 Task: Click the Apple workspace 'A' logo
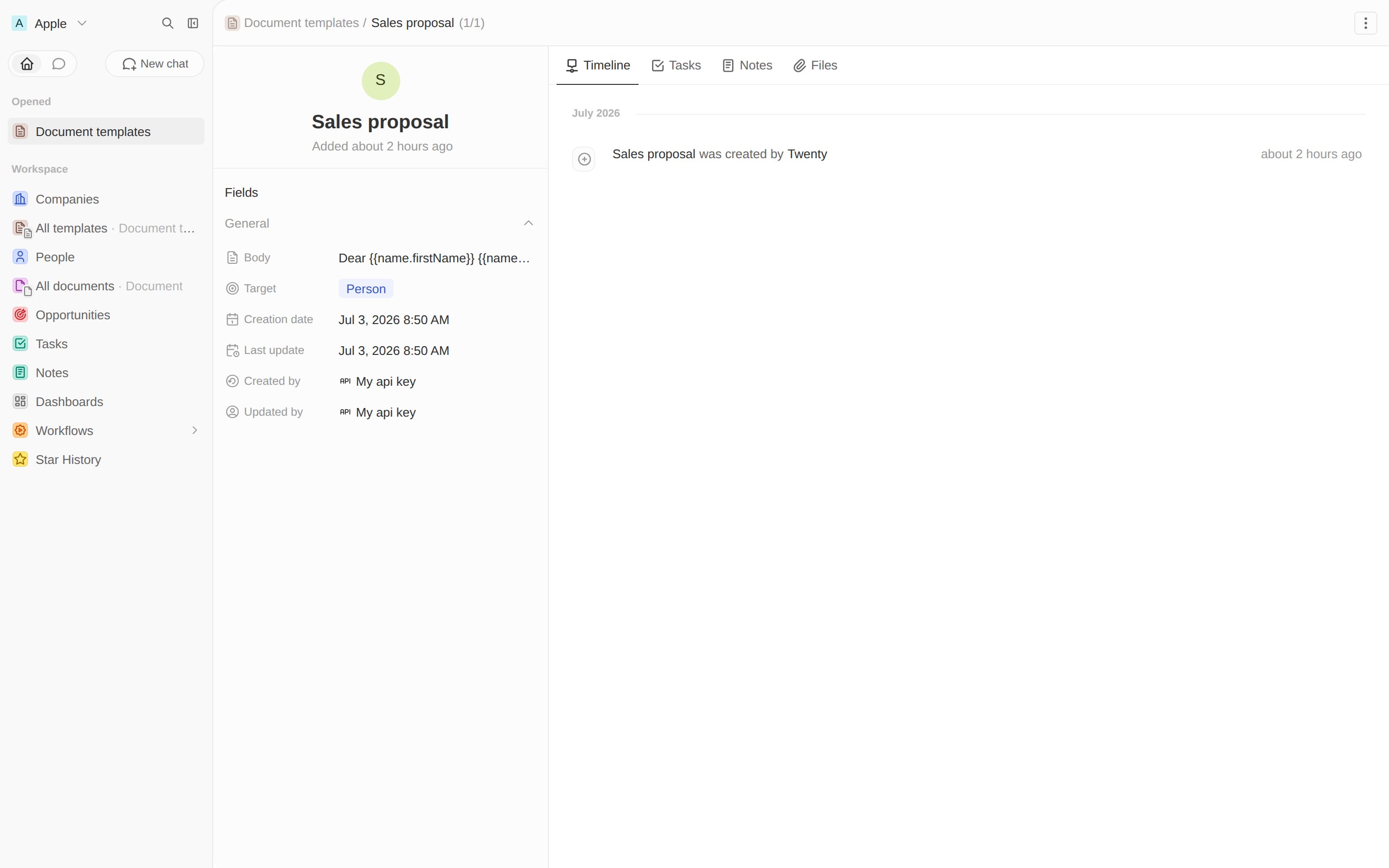pyautogui.click(x=19, y=23)
